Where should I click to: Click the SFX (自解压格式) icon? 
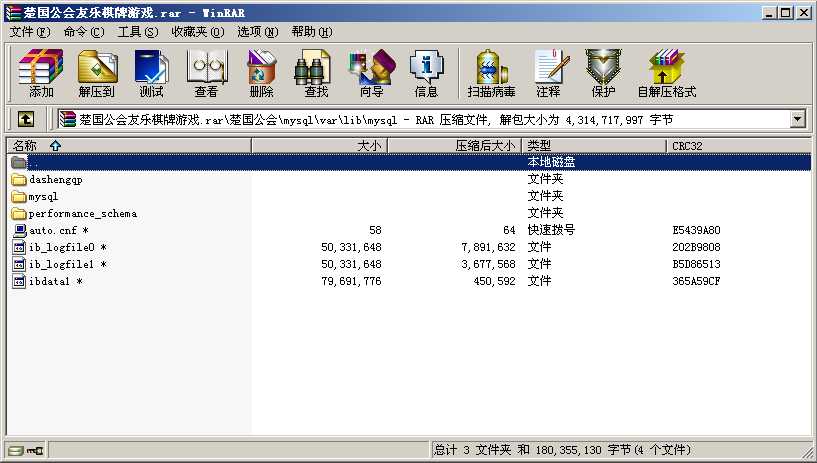click(x=667, y=73)
